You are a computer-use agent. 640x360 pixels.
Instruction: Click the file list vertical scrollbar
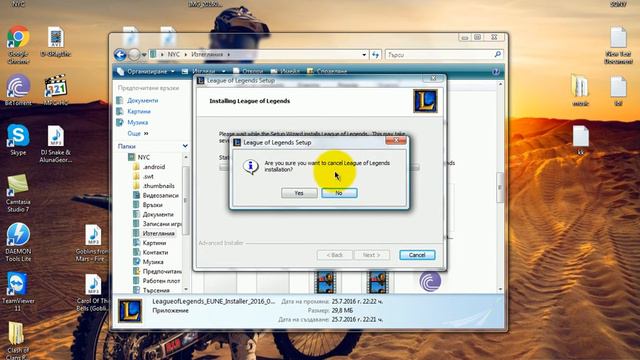(x=500, y=187)
